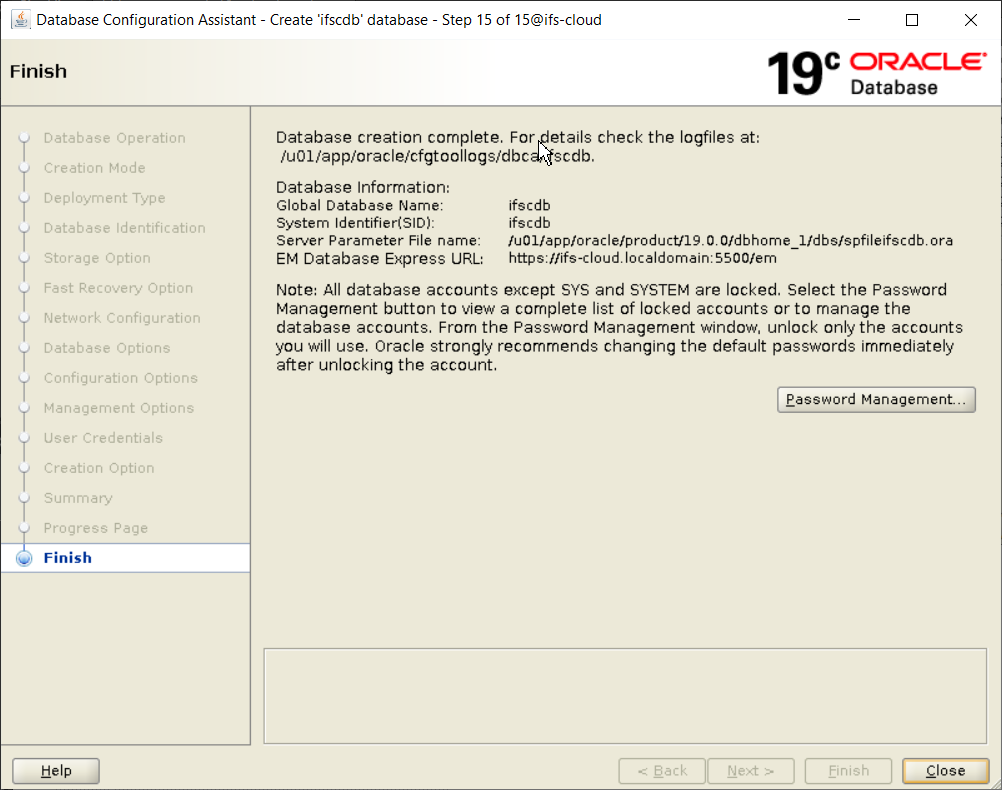Select Deployment Type step
Image resolution: width=1002 pixels, height=790 pixels.
(104, 198)
